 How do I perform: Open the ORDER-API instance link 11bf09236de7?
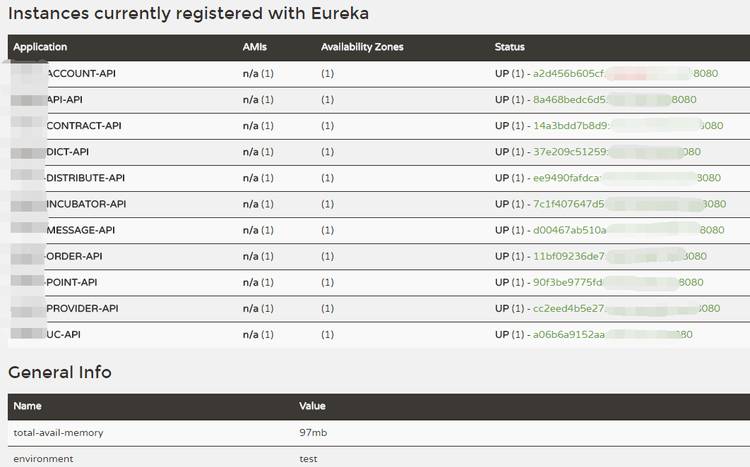[x=620, y=256]
